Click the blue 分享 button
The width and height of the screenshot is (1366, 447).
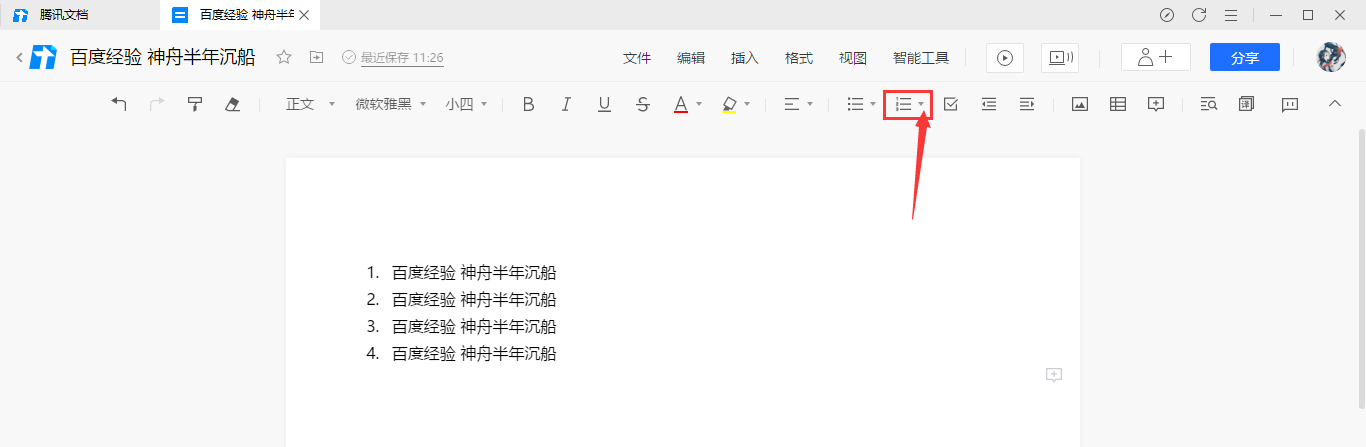[1244, 58]
